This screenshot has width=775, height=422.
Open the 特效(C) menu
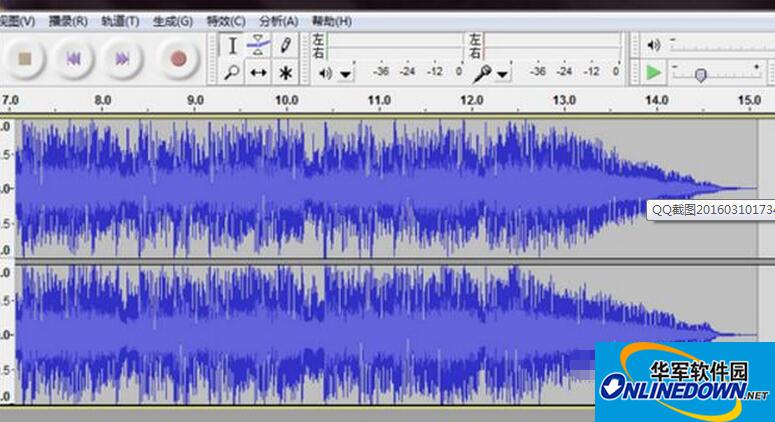point(226,21)
